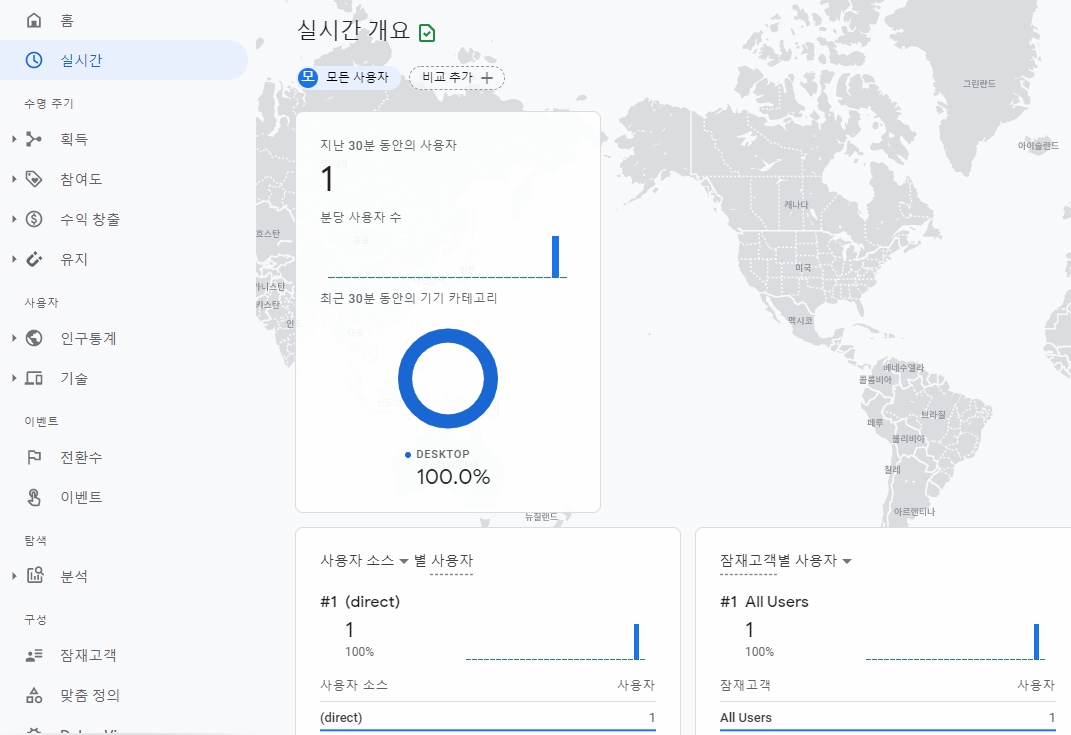This screenshot has height=735, width=1071.
Task: Expand the 참여도 section arrow
Action: 14,179
